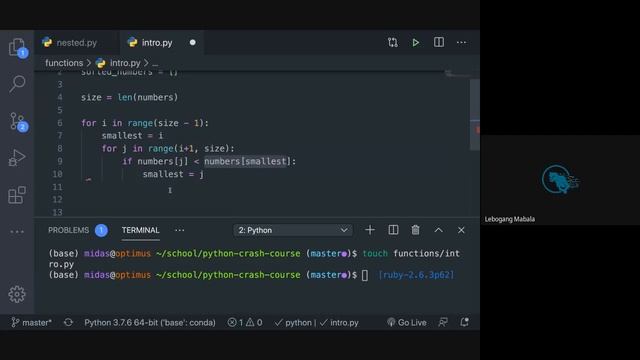
Task: Create a new terminal with plus icon
Action: 370,230
